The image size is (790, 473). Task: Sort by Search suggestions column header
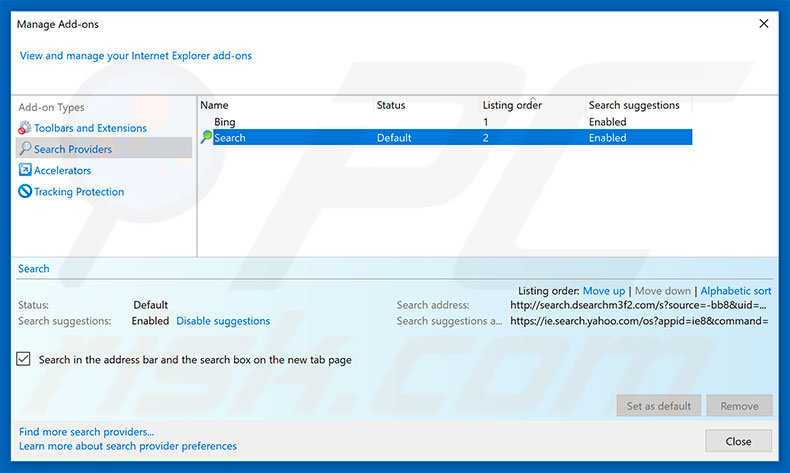634,105
